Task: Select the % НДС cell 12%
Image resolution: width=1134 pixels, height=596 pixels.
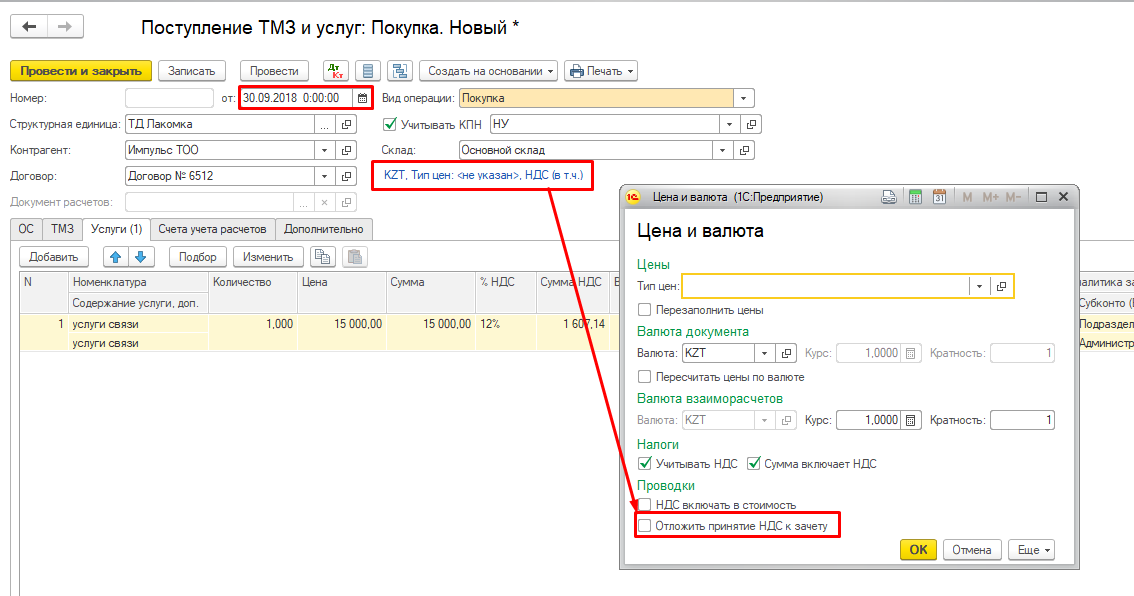Action: 506,324
